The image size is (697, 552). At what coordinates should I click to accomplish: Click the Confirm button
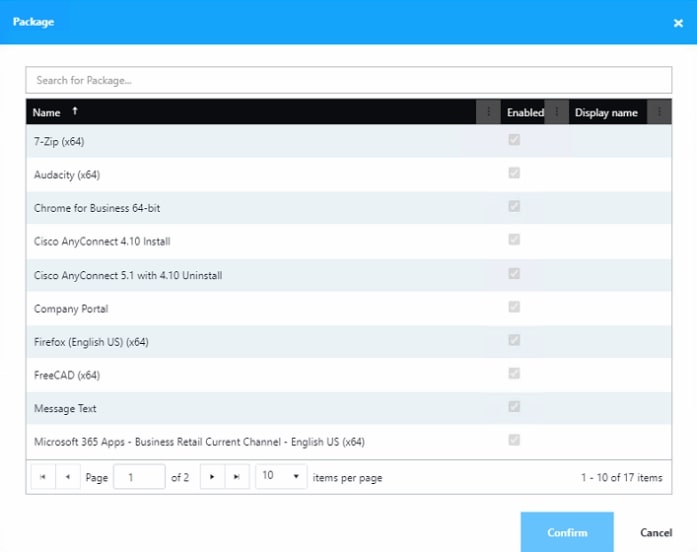(567, 532)
